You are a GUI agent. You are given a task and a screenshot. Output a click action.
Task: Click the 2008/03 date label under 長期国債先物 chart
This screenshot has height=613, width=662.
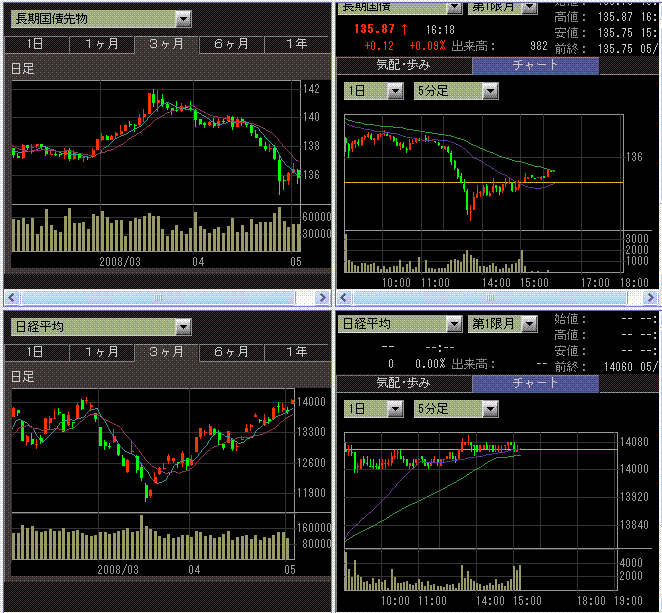[120, 262]
